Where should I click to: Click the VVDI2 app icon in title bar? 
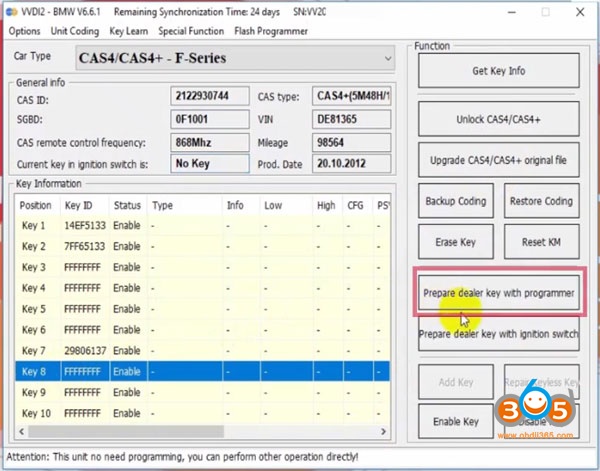click(x=11, y=12)
